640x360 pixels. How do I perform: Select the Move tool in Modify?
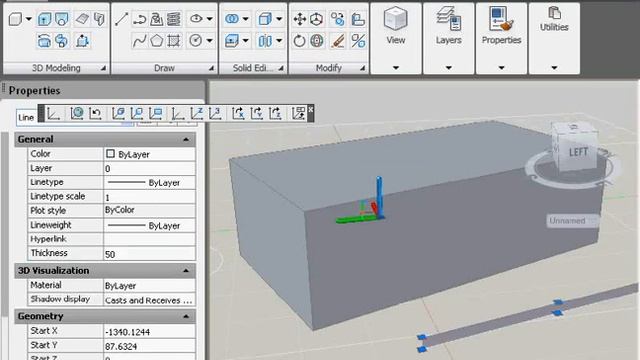pos(300,19)
